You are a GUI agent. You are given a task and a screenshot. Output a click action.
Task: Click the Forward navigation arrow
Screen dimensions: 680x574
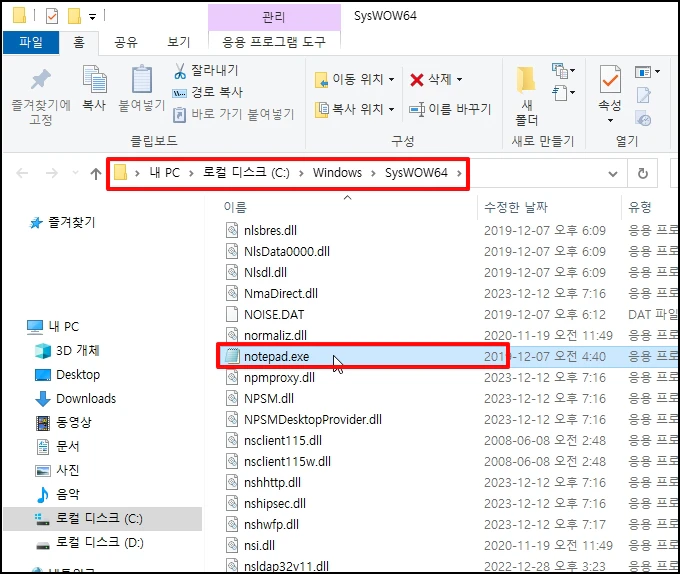tap(52, 173)
